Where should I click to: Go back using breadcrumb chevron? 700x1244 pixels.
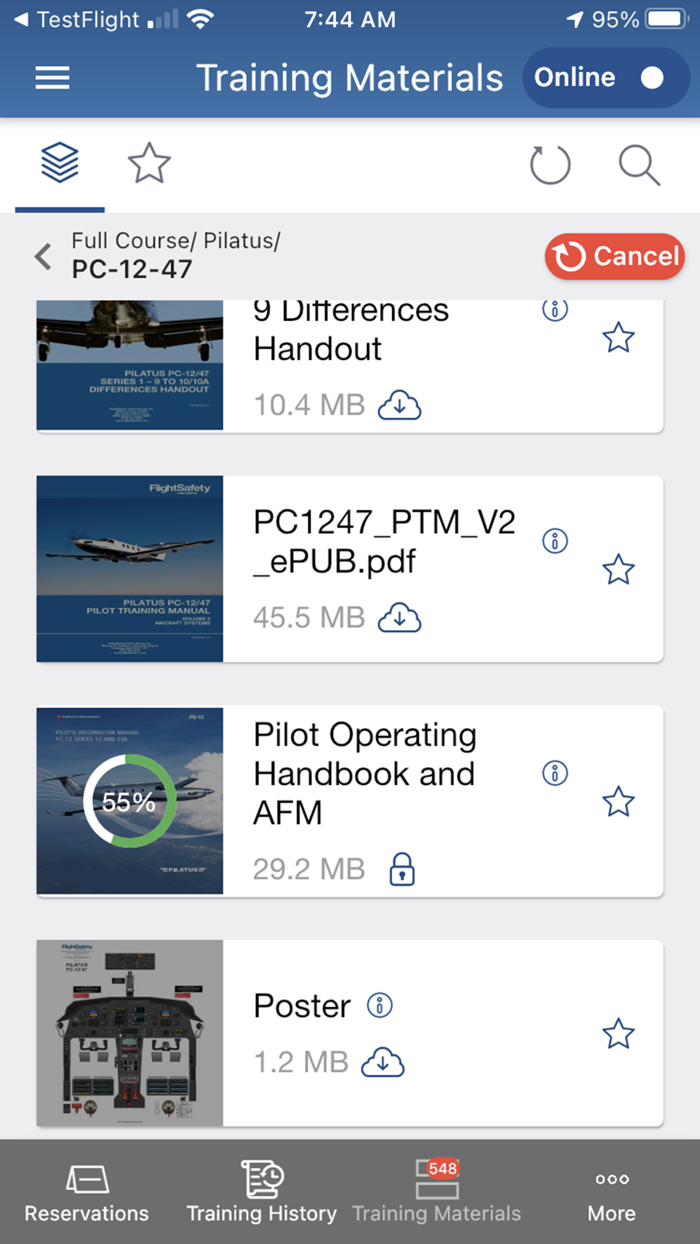(43, 257)
